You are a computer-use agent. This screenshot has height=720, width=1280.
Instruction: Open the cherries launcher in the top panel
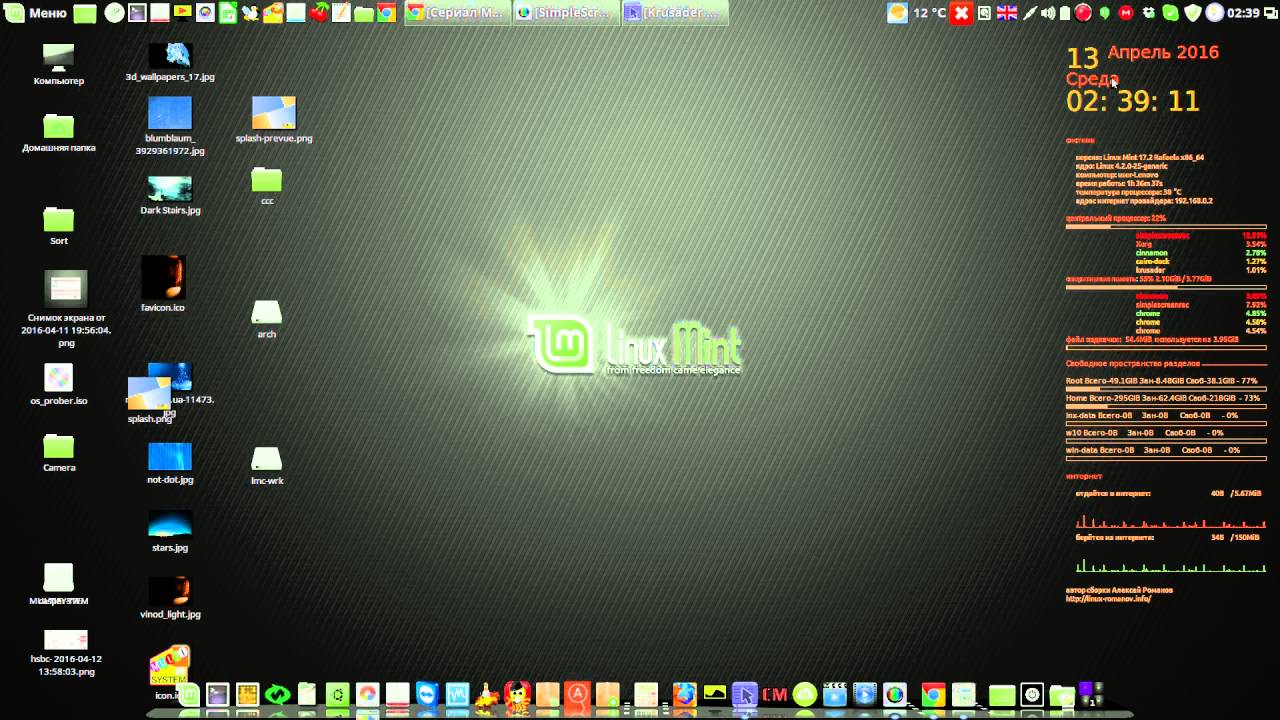[319, 13]
